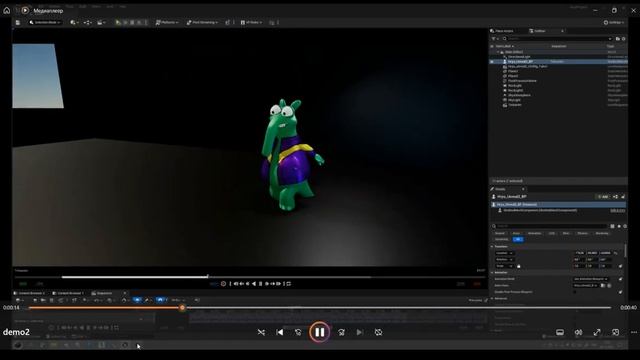Screen dimensions: 640x360
Task: Select the demo2 video title
Action: [x=16, y=332]
